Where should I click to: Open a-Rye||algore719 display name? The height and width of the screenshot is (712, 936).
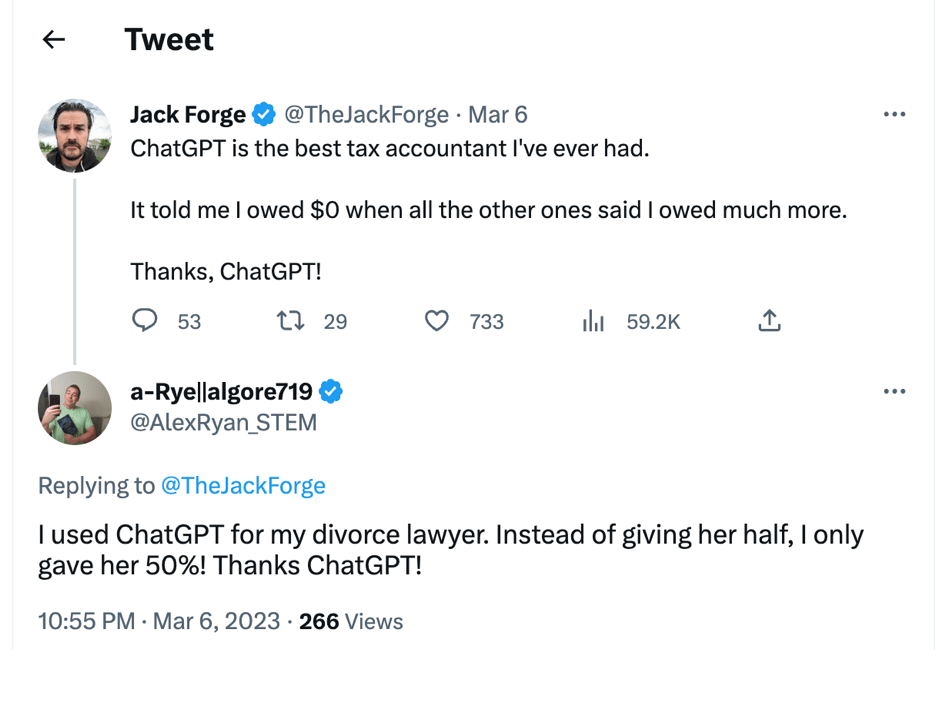point(221,391)
